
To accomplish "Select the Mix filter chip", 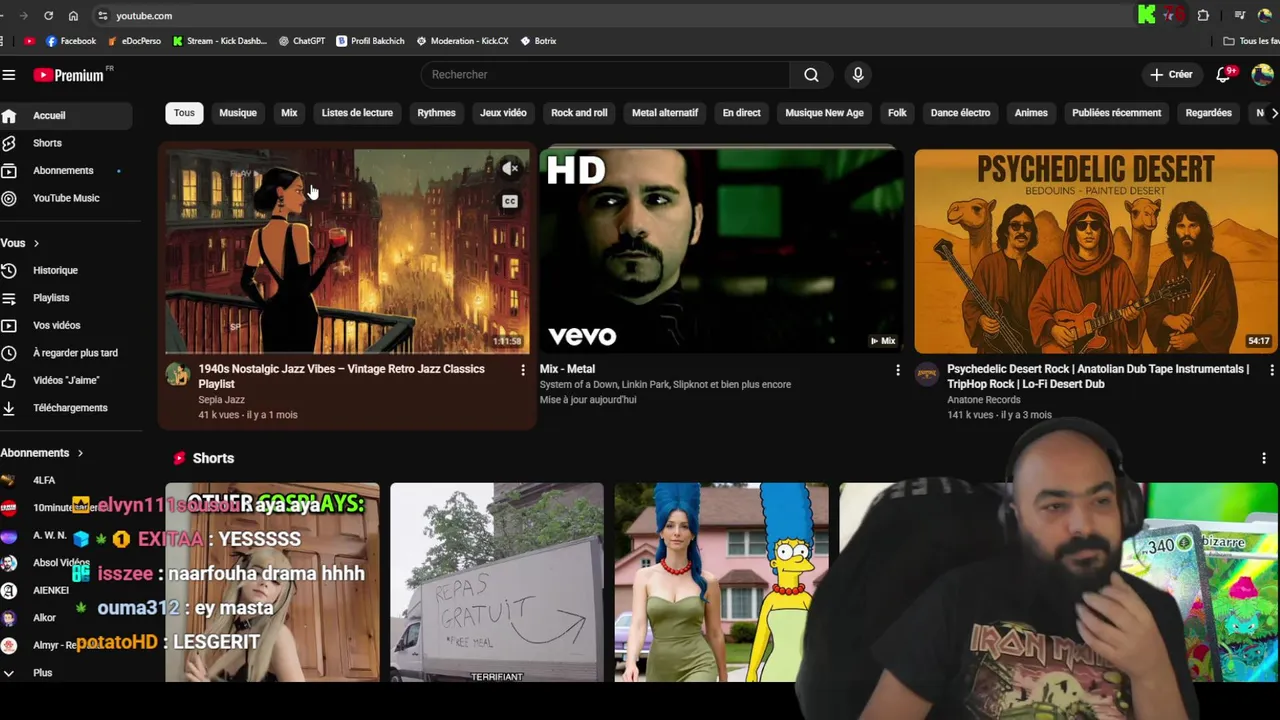I will click(289, 113).
